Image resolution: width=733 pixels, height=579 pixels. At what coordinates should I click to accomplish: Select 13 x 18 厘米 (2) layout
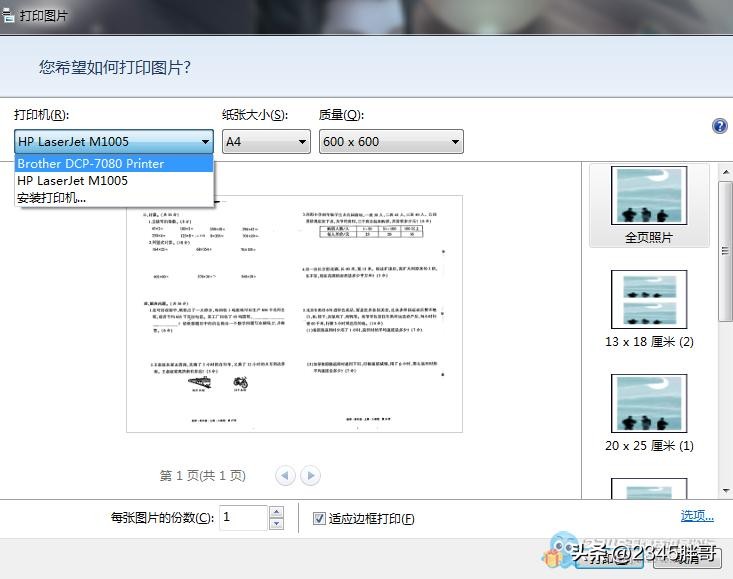[x=649, y=309]
